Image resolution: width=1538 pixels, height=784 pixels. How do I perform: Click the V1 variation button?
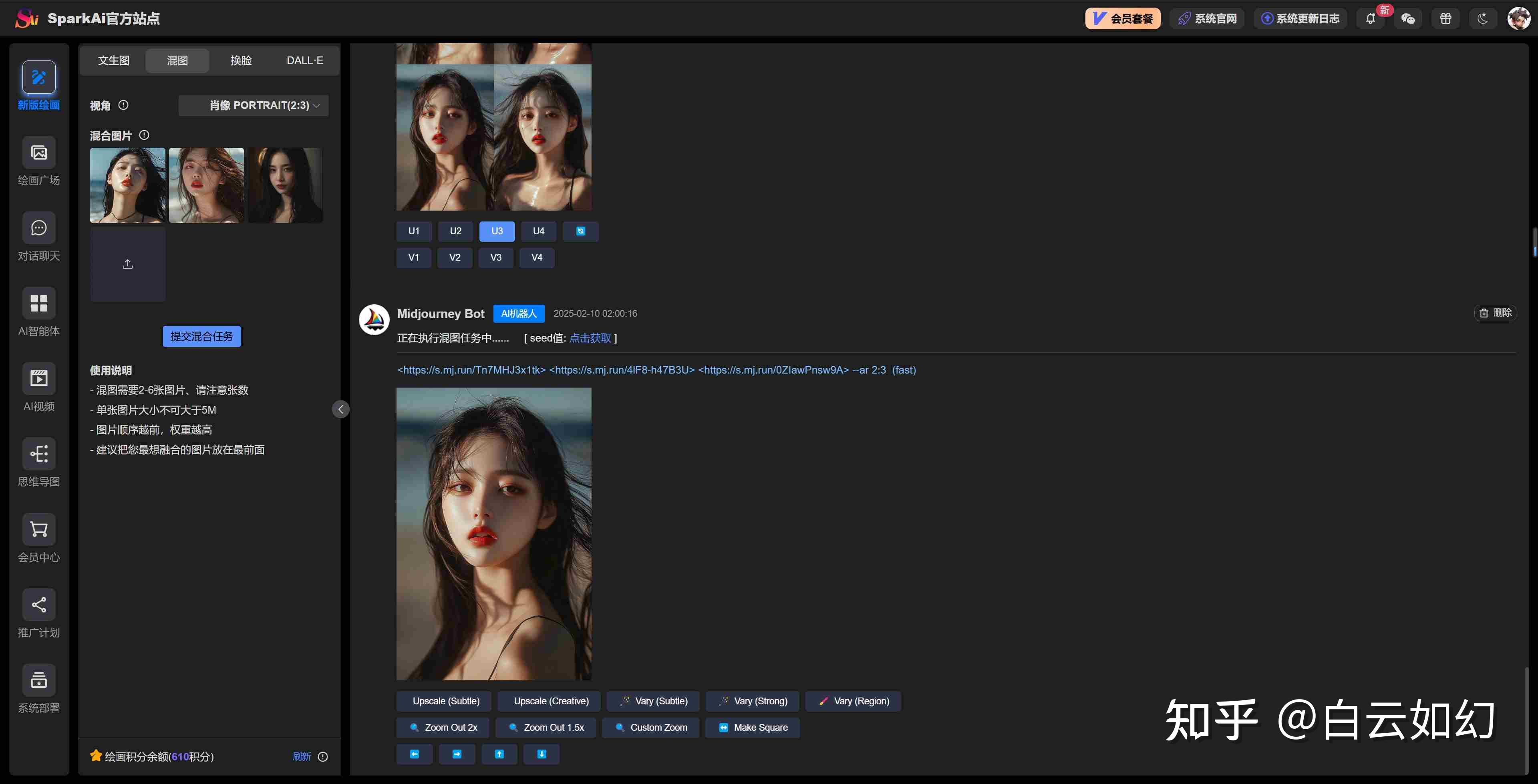point(414,257)
